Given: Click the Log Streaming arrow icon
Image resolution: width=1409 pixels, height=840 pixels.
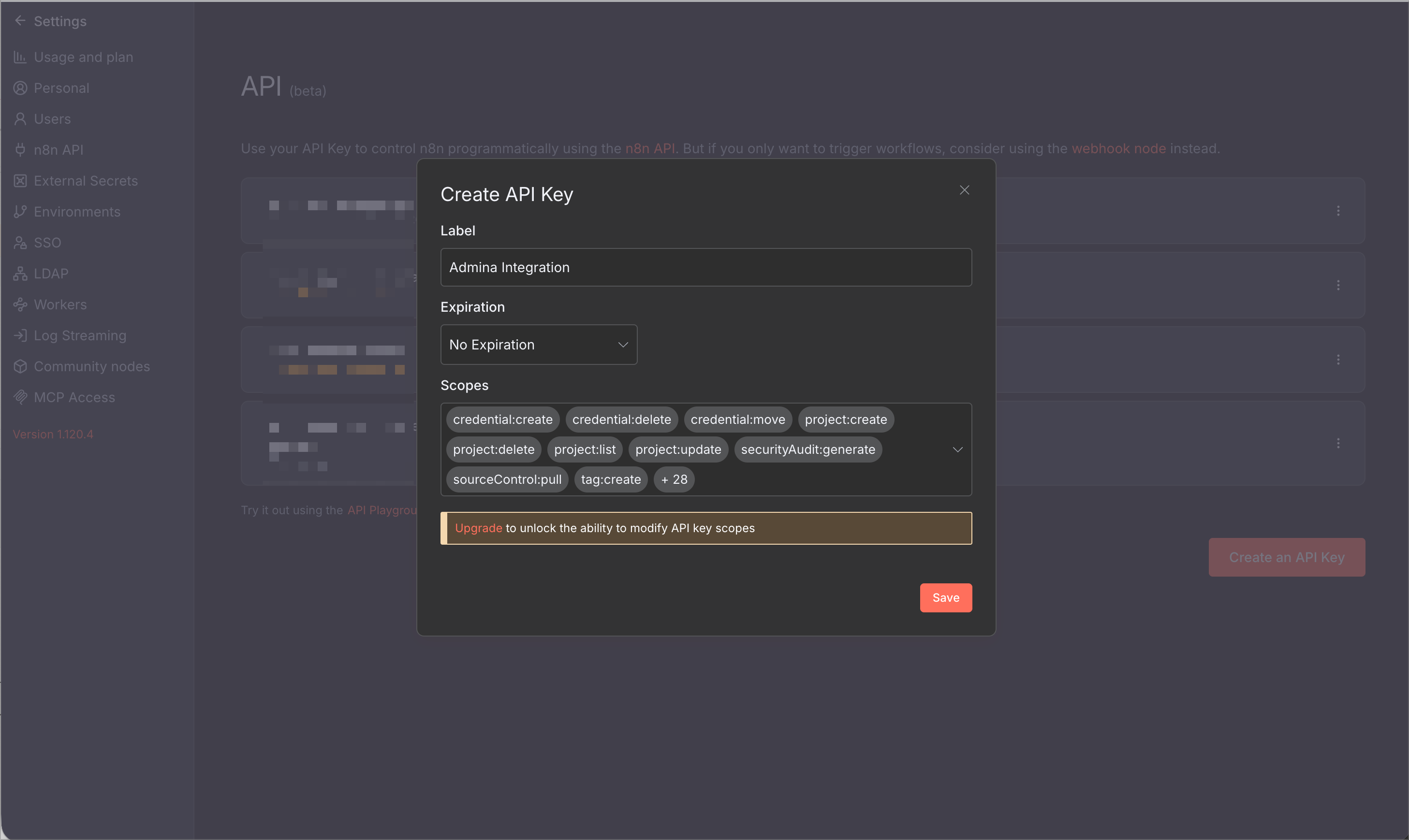Looking at the screenshot, I should pyautogui.click(x=20, y=335).
